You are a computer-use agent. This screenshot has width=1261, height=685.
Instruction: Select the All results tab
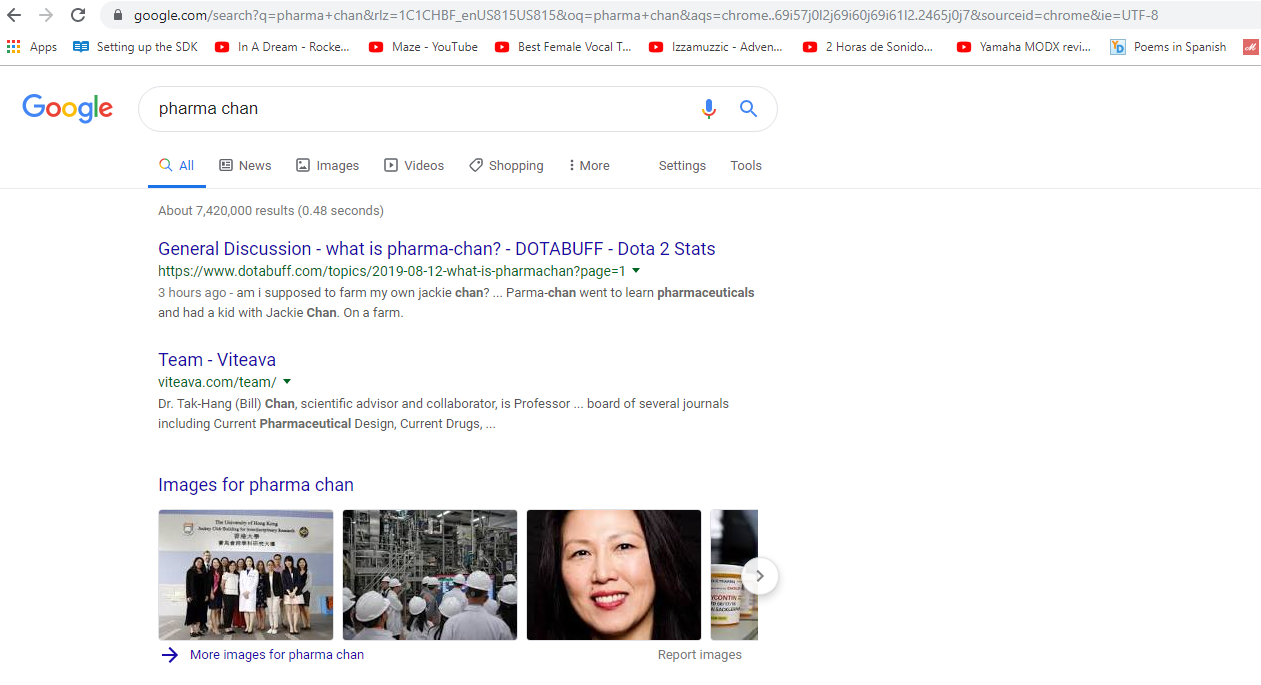177,166
